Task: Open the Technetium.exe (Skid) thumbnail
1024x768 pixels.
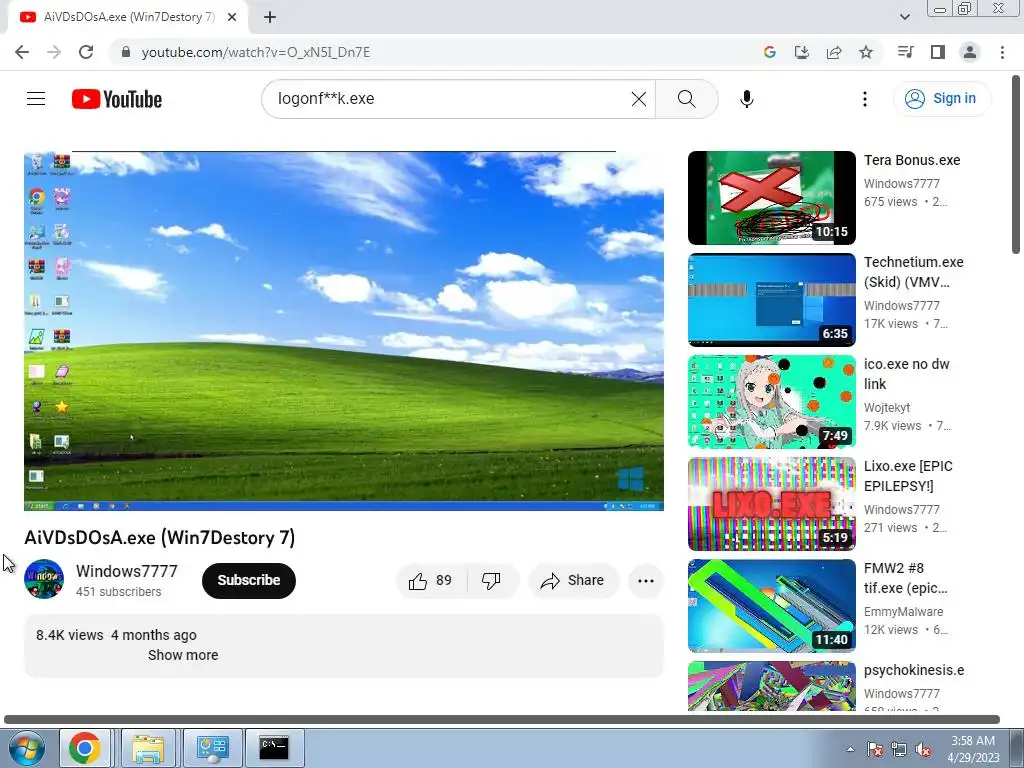Action: (771, 300)
